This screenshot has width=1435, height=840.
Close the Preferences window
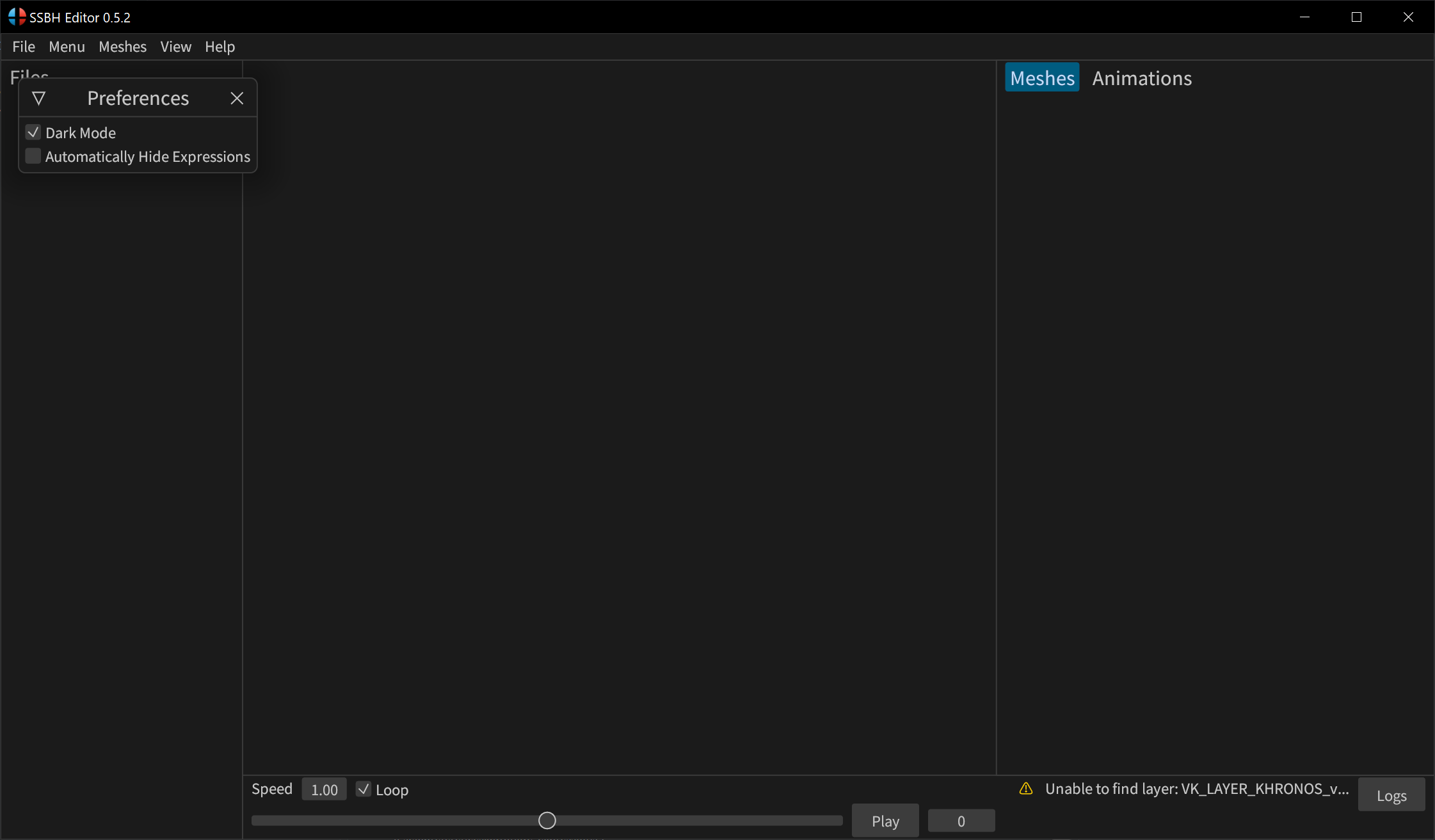click(237, 98)
